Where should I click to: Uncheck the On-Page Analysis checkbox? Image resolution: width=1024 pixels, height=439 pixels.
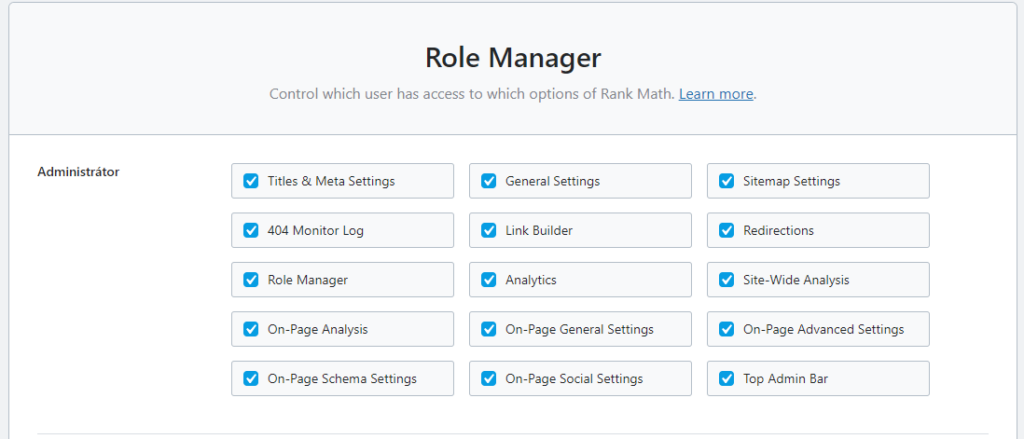251,329
